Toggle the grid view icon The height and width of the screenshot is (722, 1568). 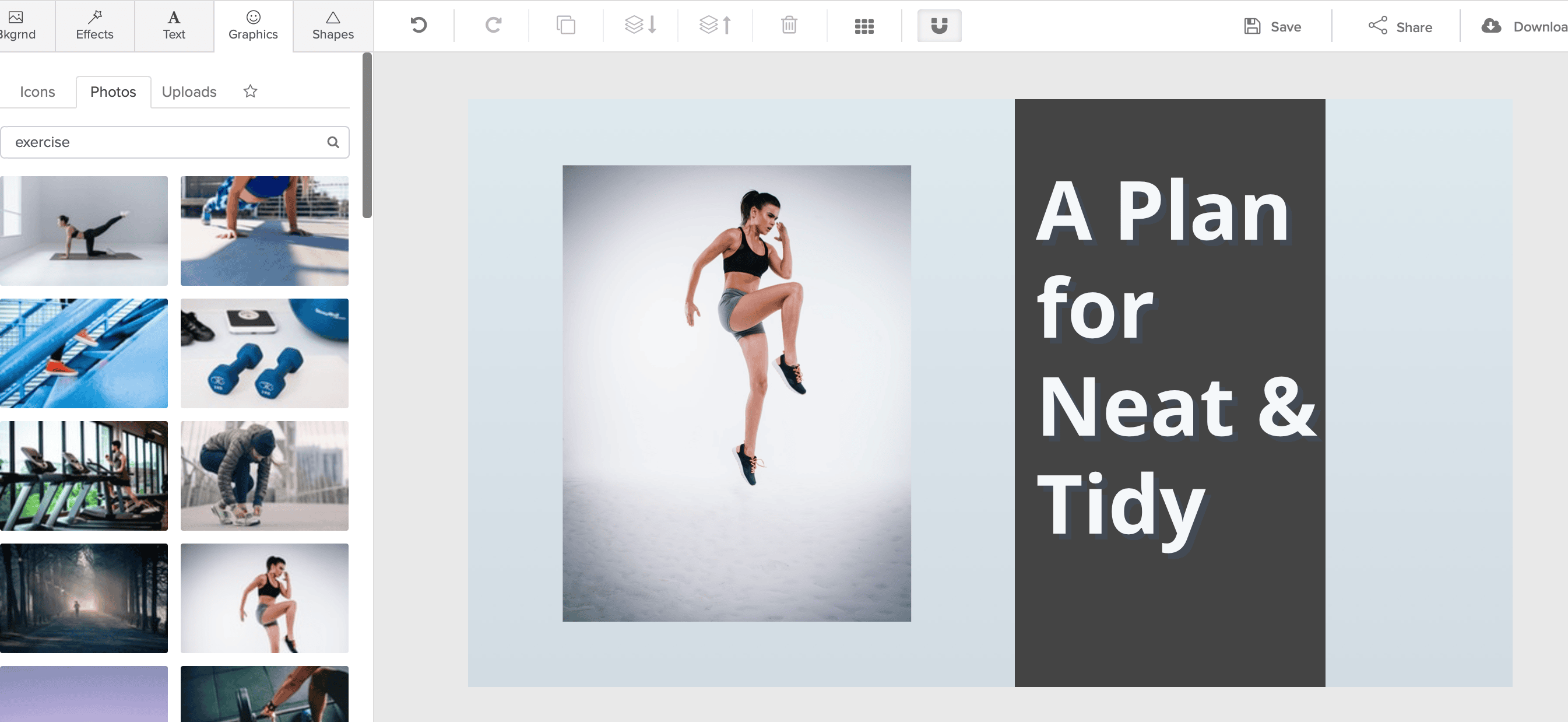[x=864, y=26]
